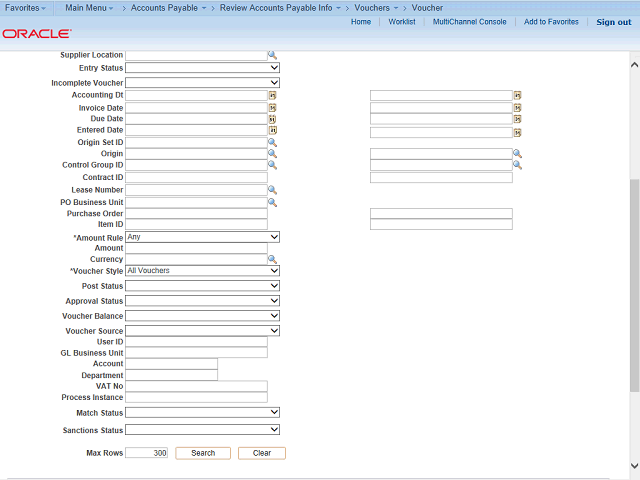Expand the Match Status dropdown
Image resolution: width=640 pixels, height=480 pixels.
coord(202,413)
